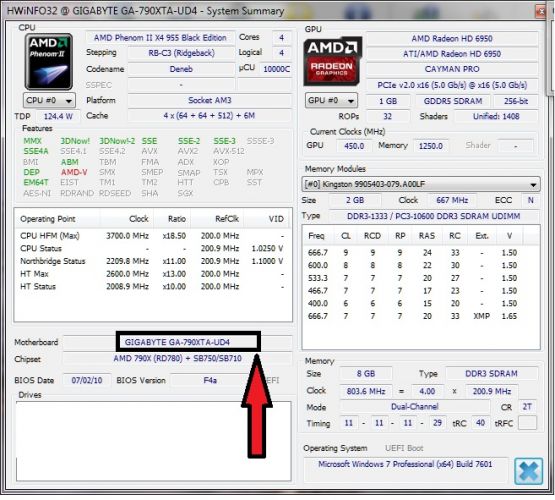Image resolution: width=555 pixels, height=500 pixels.
Task: Click the AMD Phenom II X4 955 CPU name field
Action: [160, 38]
